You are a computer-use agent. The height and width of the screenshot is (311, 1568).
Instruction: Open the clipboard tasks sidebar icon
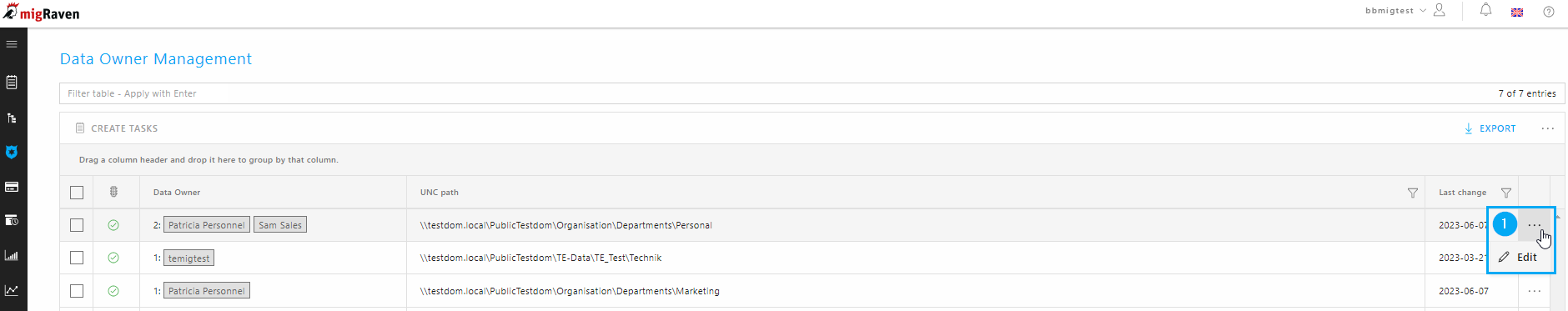click(12, 82)
